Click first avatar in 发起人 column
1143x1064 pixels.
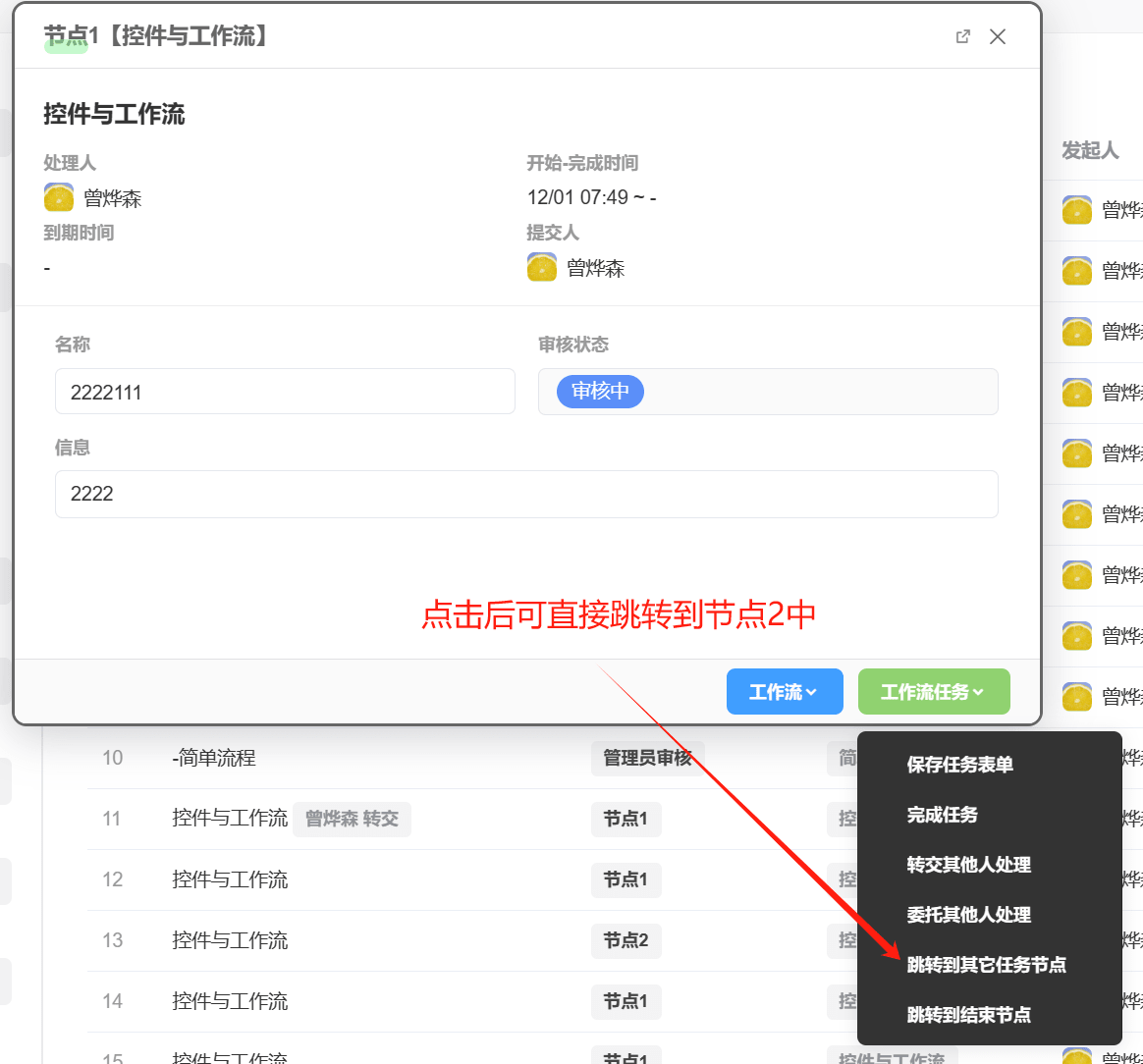[x=1077, y=210]
